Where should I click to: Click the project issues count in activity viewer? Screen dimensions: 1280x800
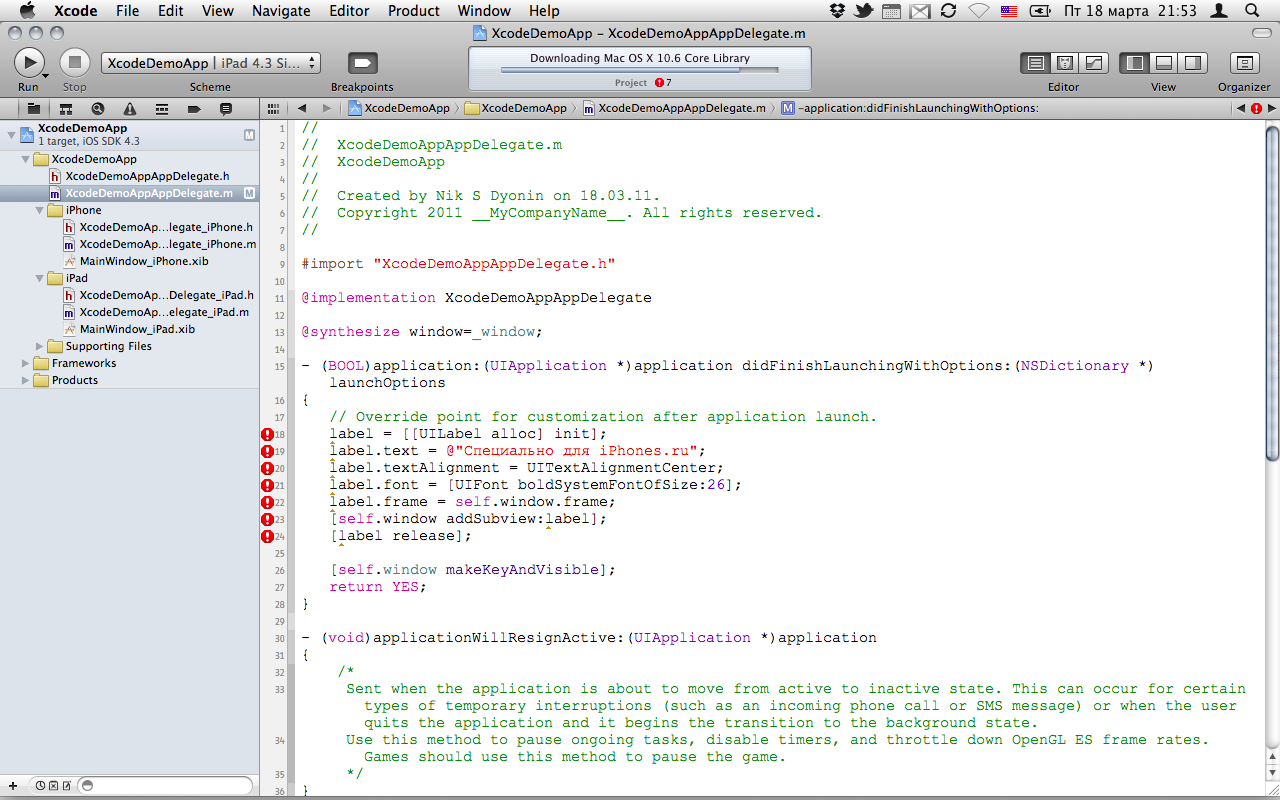(x=664, y=83)
